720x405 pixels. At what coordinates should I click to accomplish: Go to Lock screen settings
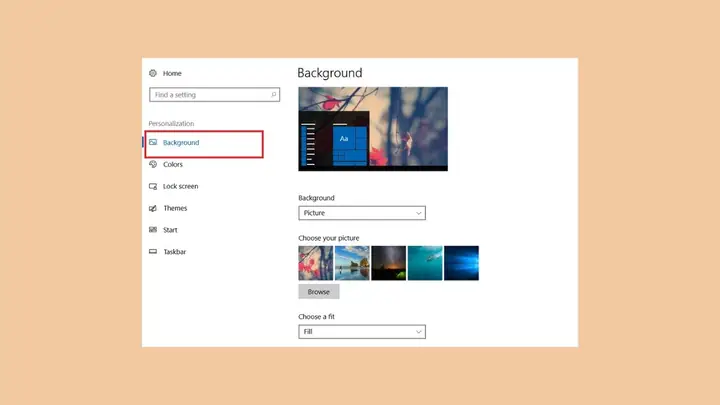click(180, 186)
